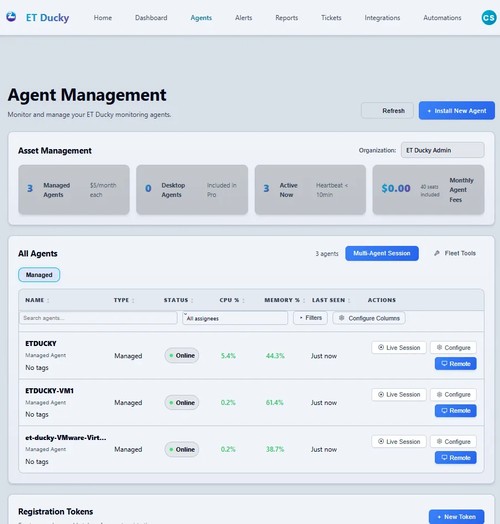Sort by the MEMORY % column
Screen dimensions: 500x524
click(284, 300)
